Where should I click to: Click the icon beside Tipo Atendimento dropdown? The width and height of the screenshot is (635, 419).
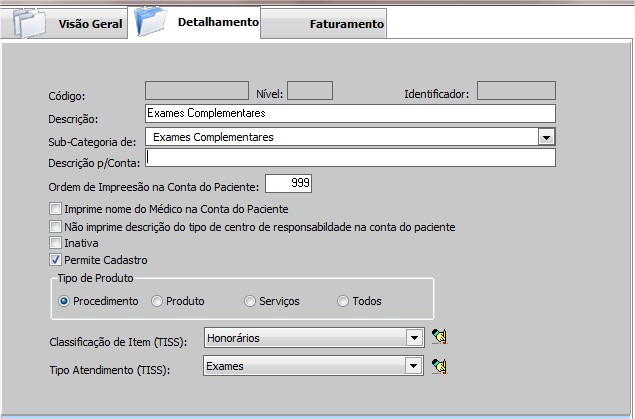click(x=439, y=366)
